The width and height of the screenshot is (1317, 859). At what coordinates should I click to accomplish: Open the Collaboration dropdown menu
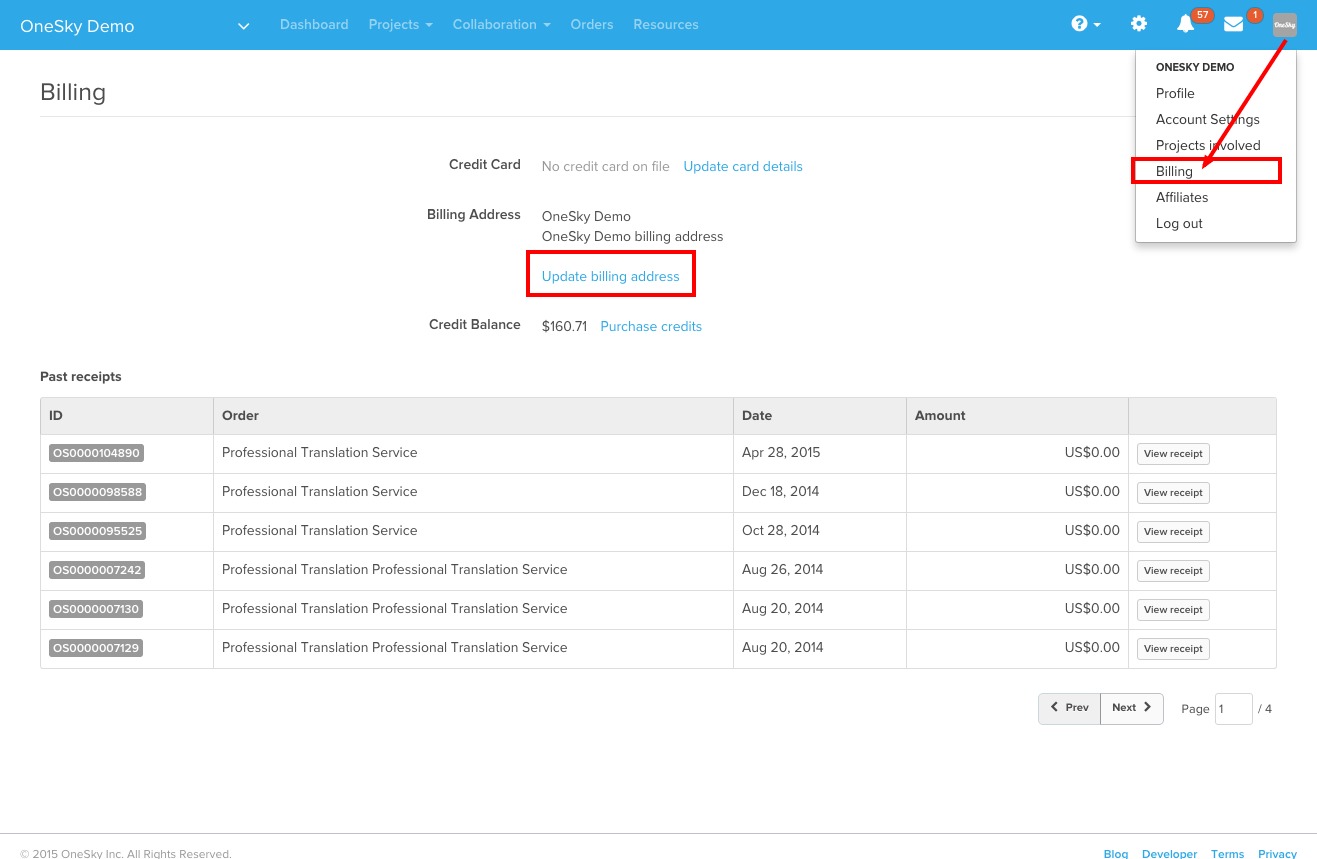501,24
